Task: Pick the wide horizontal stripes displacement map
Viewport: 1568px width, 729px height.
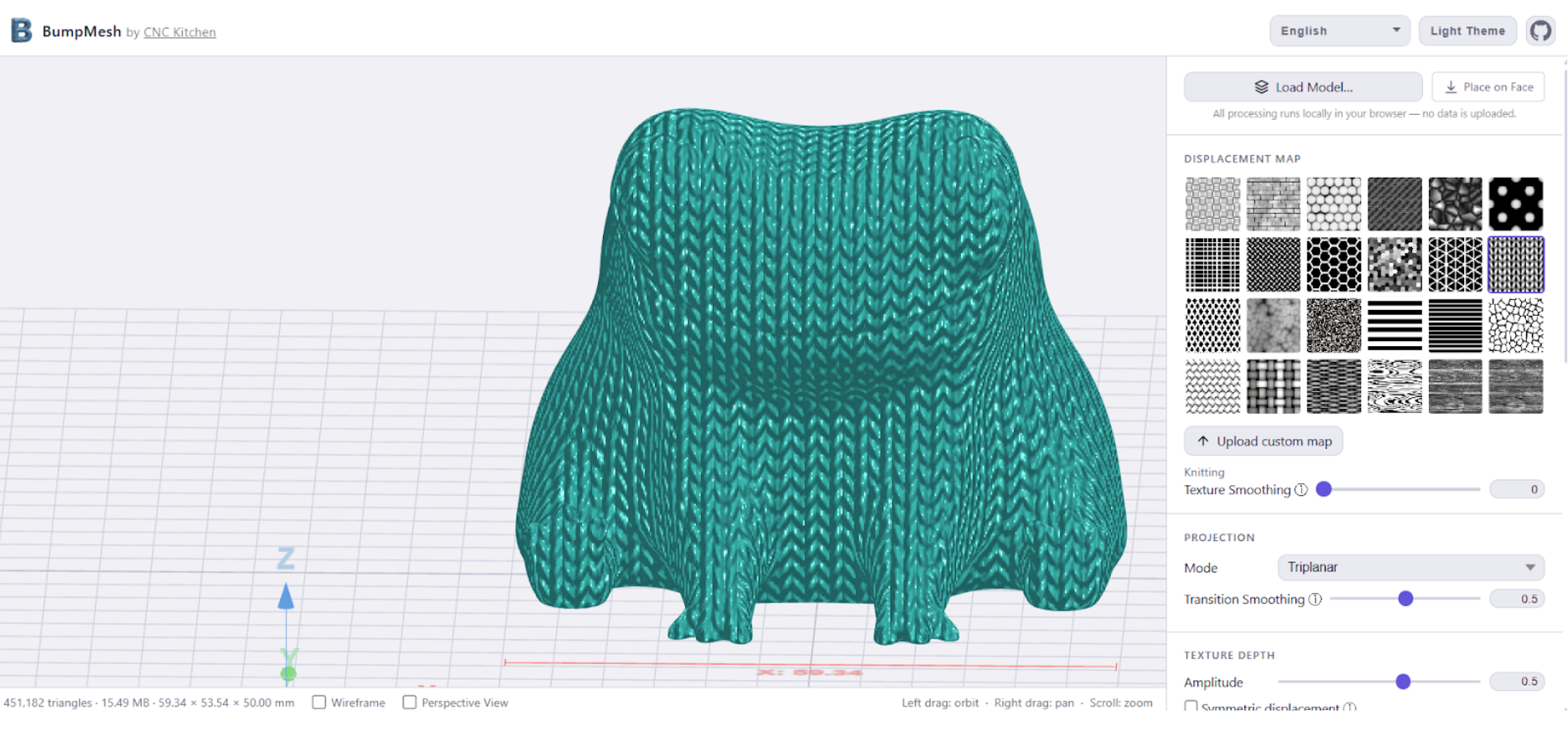Action: coord(1394,326)
